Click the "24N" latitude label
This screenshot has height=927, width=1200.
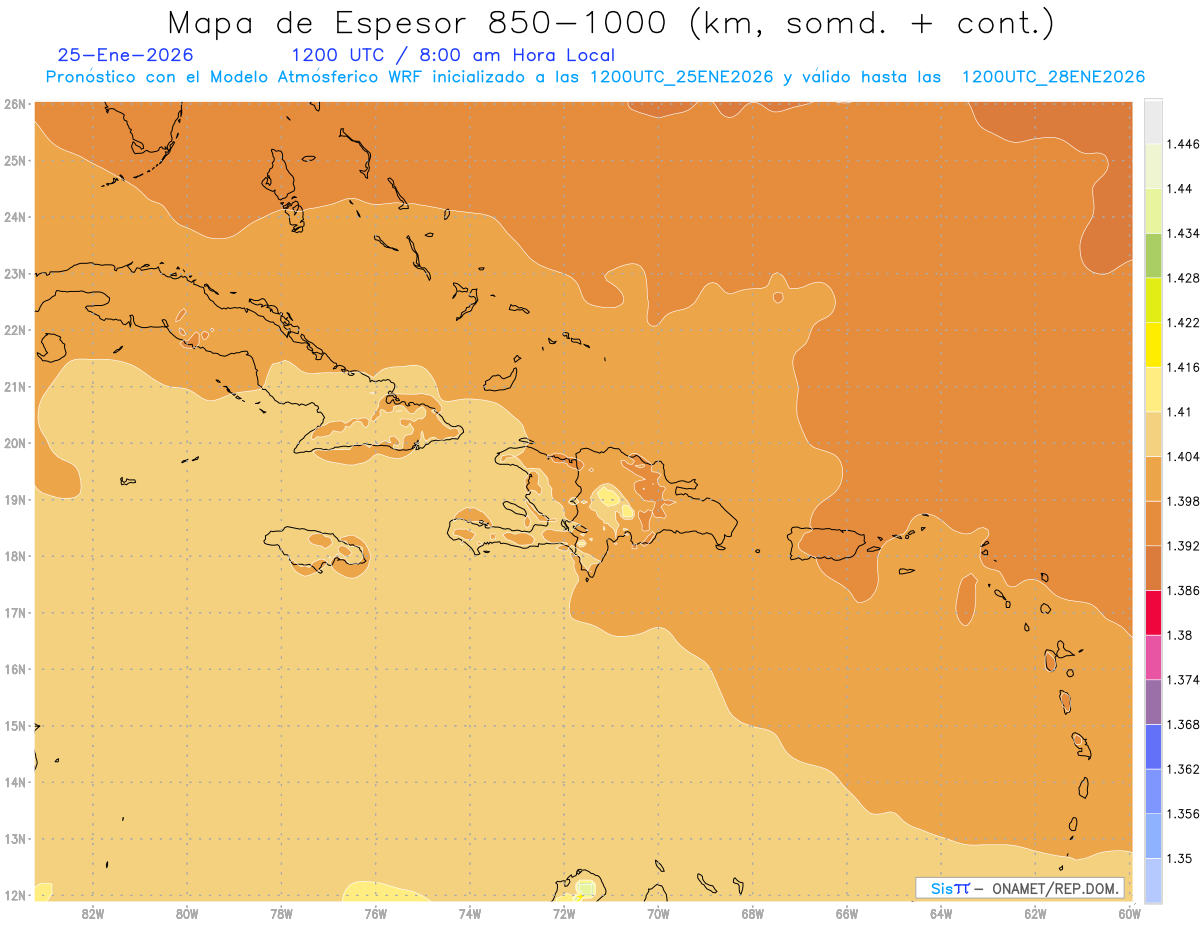point(15,217)
